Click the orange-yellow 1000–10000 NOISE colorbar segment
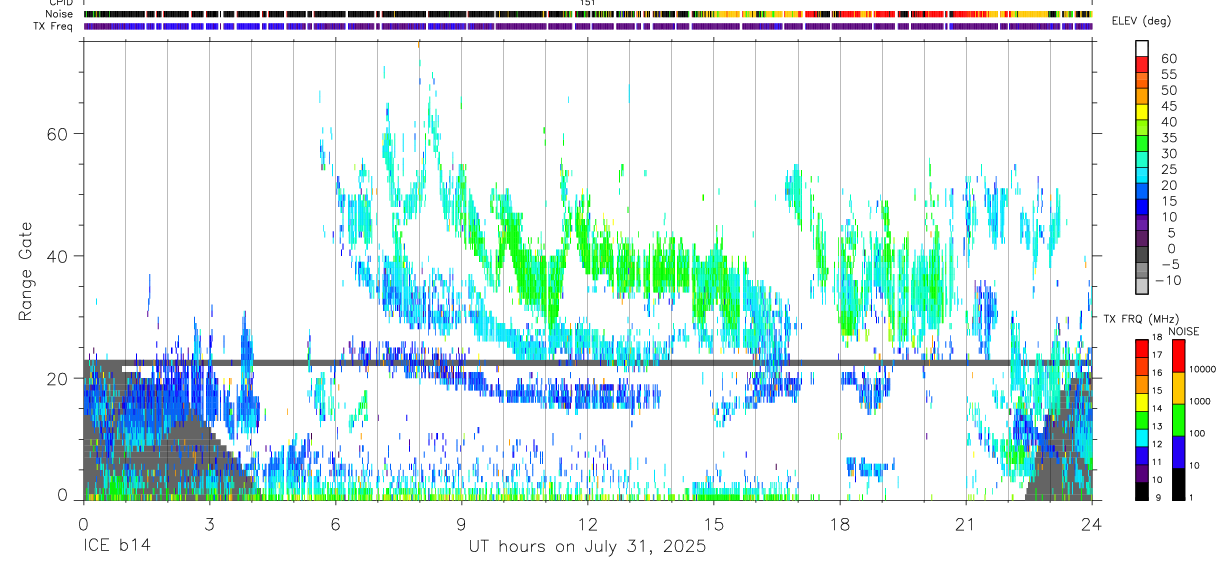1228x567 pixels. [1179, 388]
